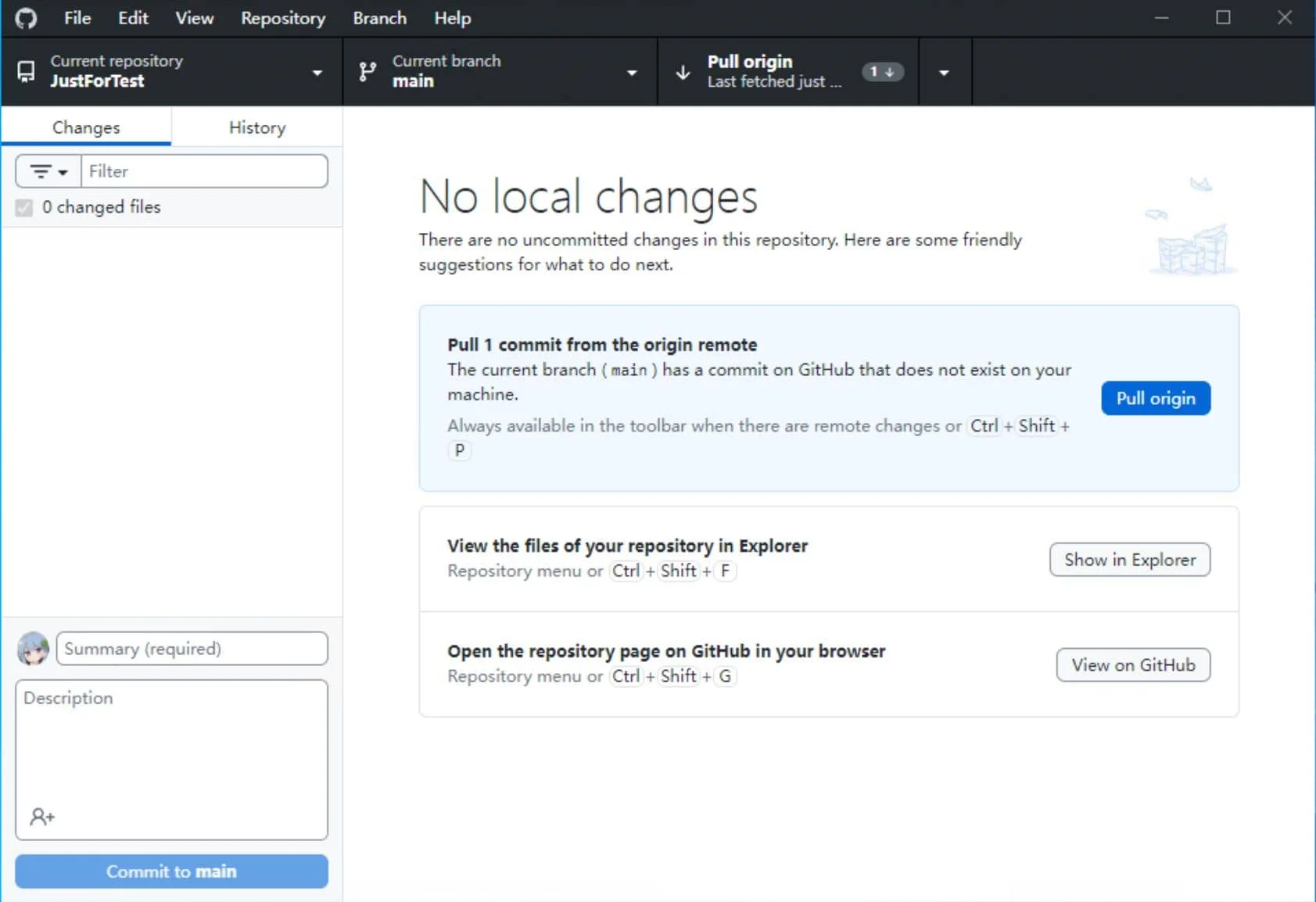
Task: Click the Show in Explorer button
Action: click(x=1130, y=560)
